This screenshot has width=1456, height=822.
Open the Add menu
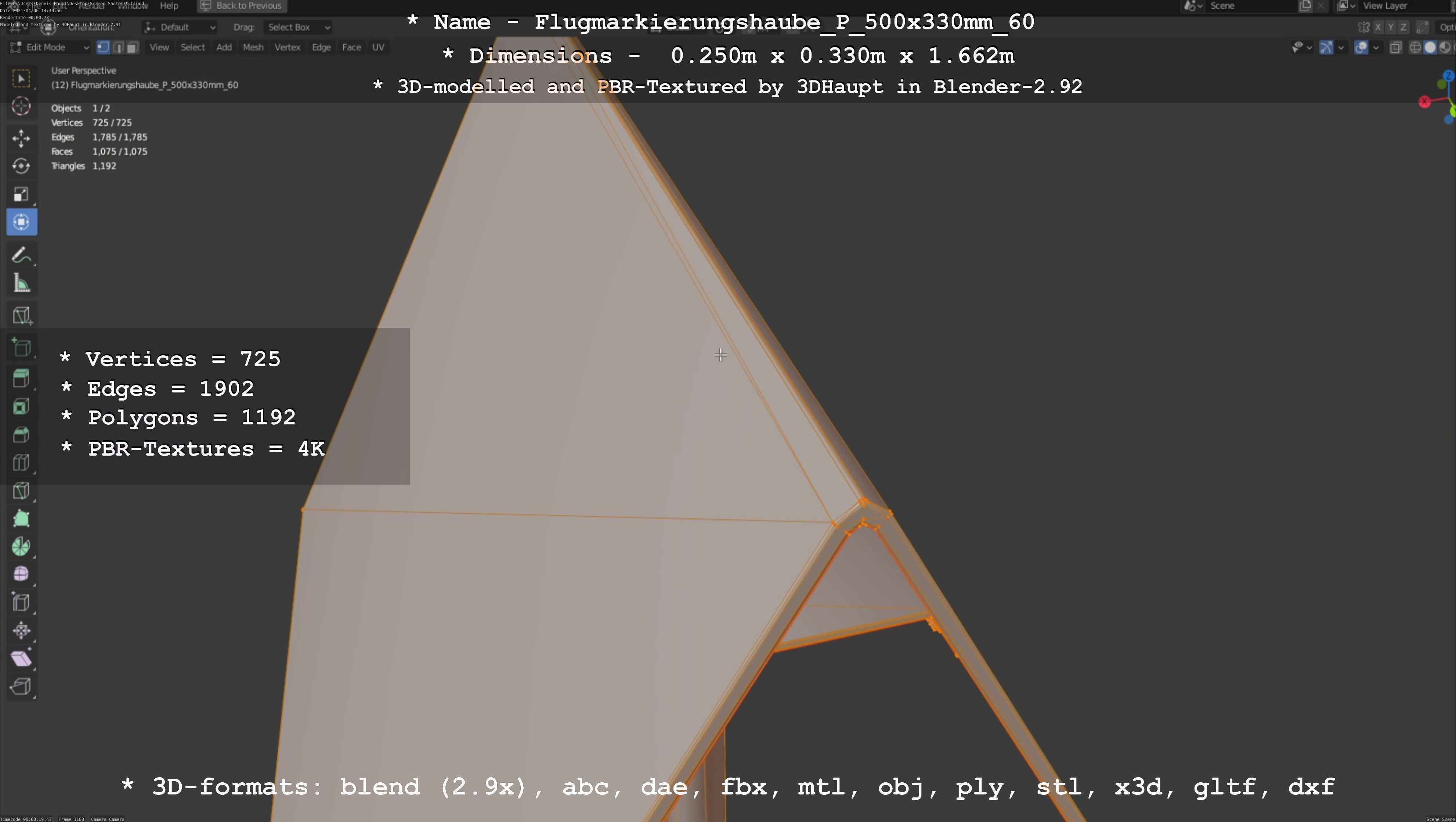click(x=224, y=47)
